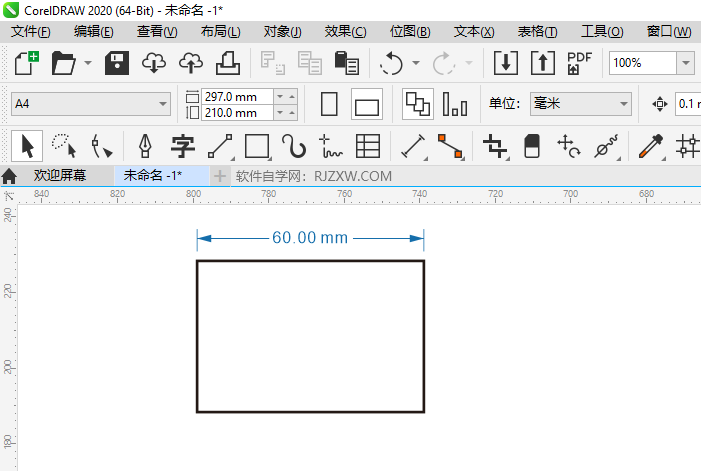Open the undo history dropdown arrow
This screenshot has width=701, height=471.
click(x=416, y=63)
